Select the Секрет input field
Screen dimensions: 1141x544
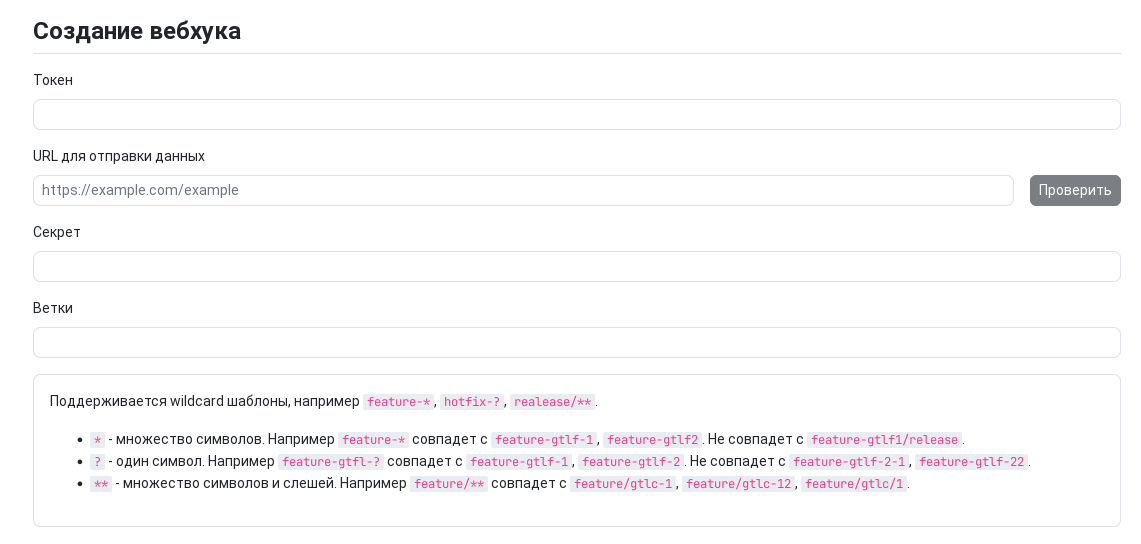coord(576,266)
